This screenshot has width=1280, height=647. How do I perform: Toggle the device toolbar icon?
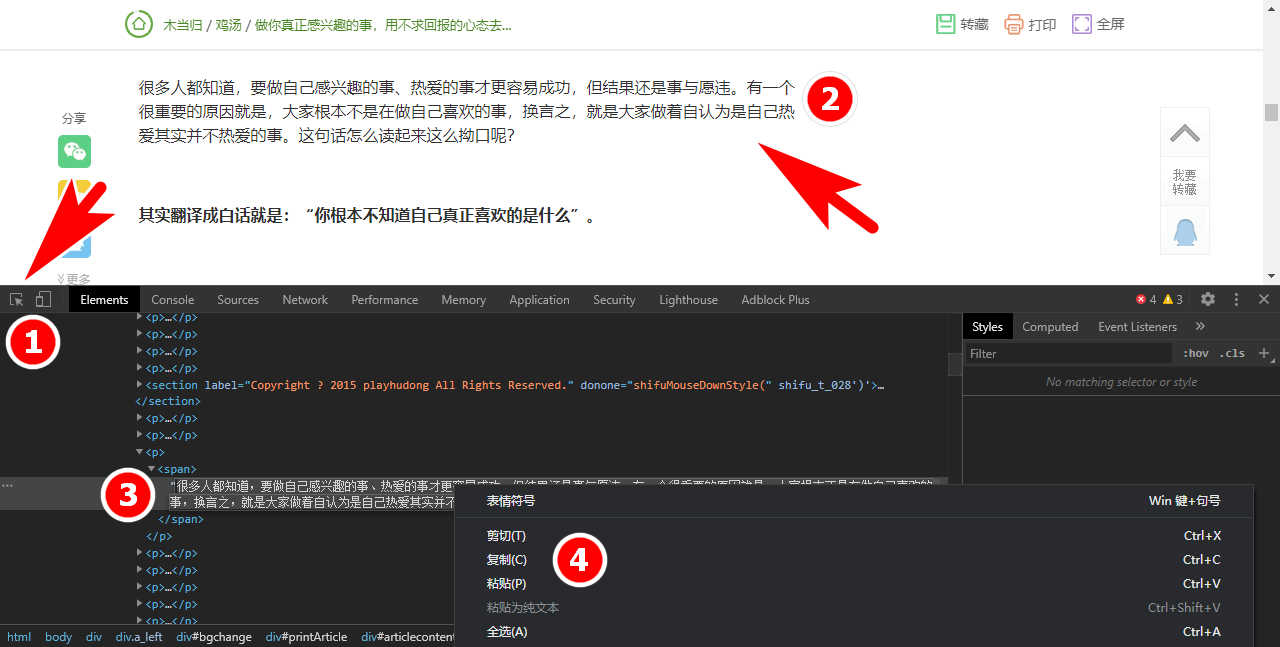pos(42,299)
